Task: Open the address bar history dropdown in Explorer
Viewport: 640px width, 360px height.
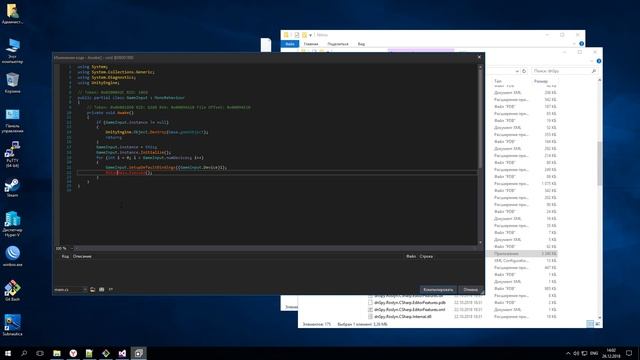Action: [517, 71]
